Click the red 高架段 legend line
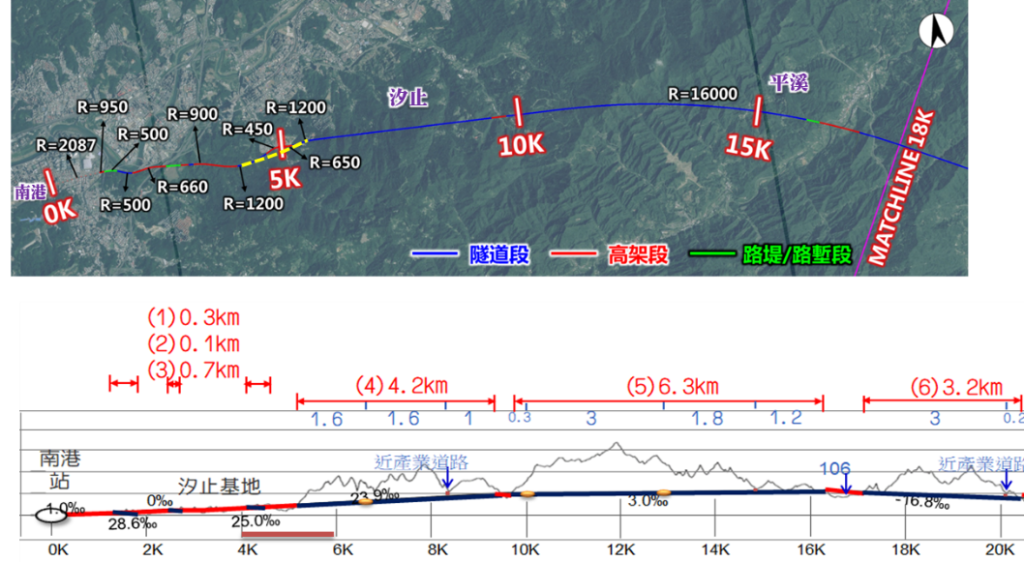 [575, 256]
